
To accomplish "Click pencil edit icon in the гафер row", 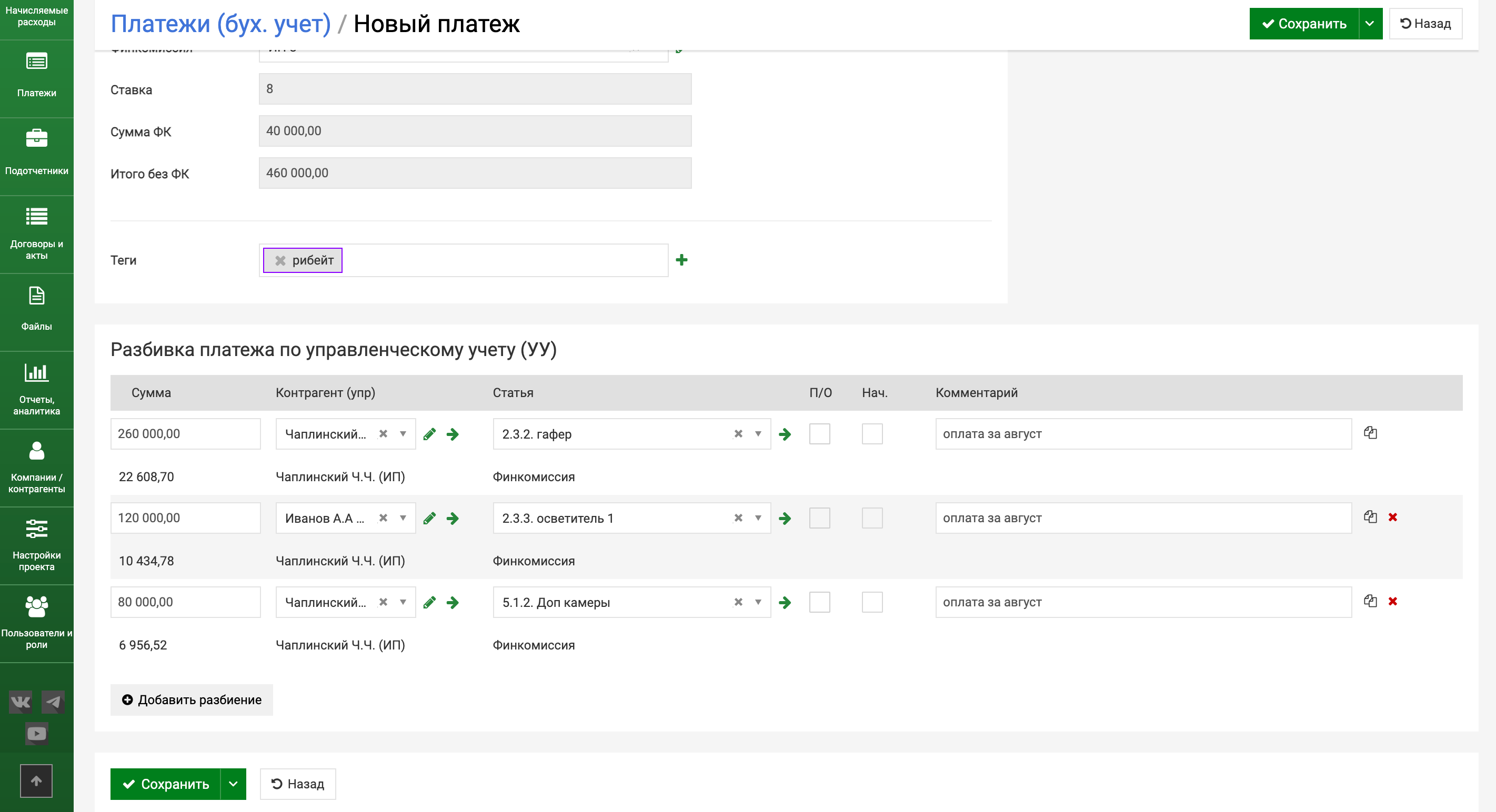I will pyautogui.click(x=430, y=434).
